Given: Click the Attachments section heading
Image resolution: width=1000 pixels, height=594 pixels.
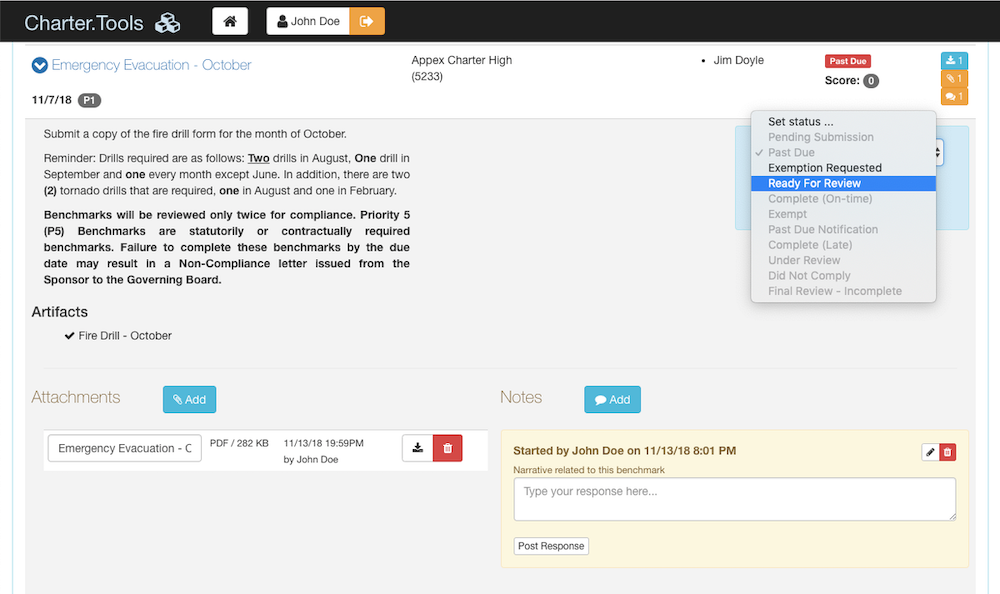Looking at the screenshot, I should [76, 397].
